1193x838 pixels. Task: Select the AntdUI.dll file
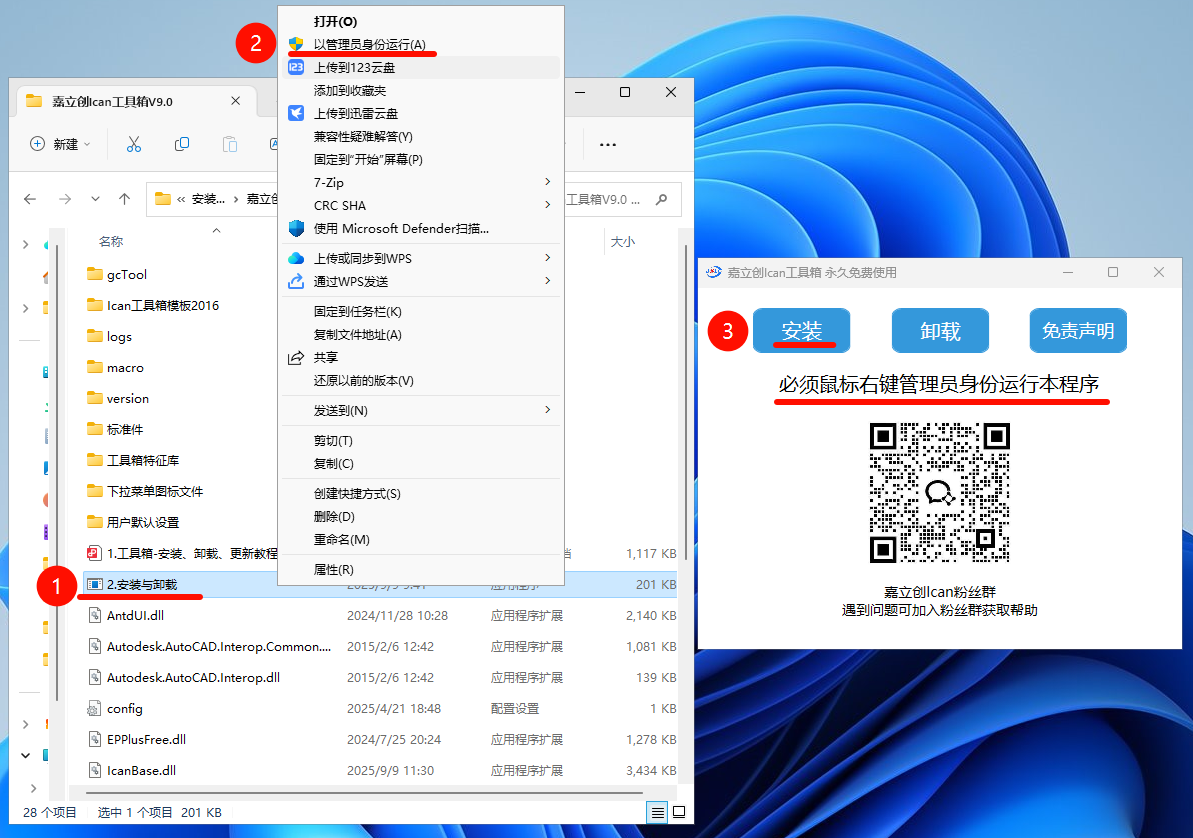[135, 616]
